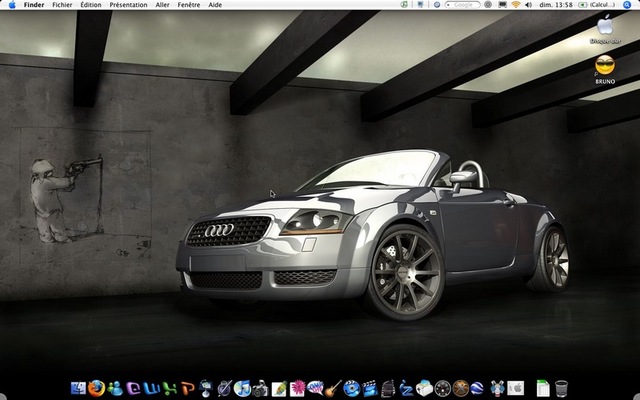Open the Édition menu
The image size is (640, 400).
pyautogui.click(x=91, y=5)
